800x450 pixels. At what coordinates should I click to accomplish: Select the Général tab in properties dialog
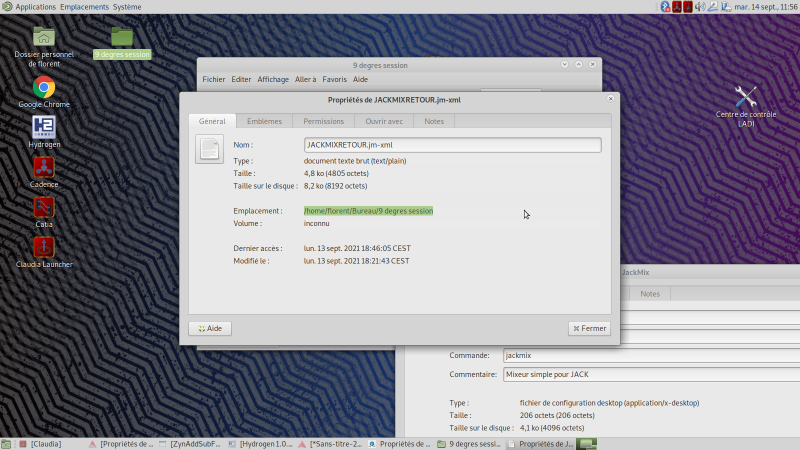pyautogui.click(x=212, y=121)
